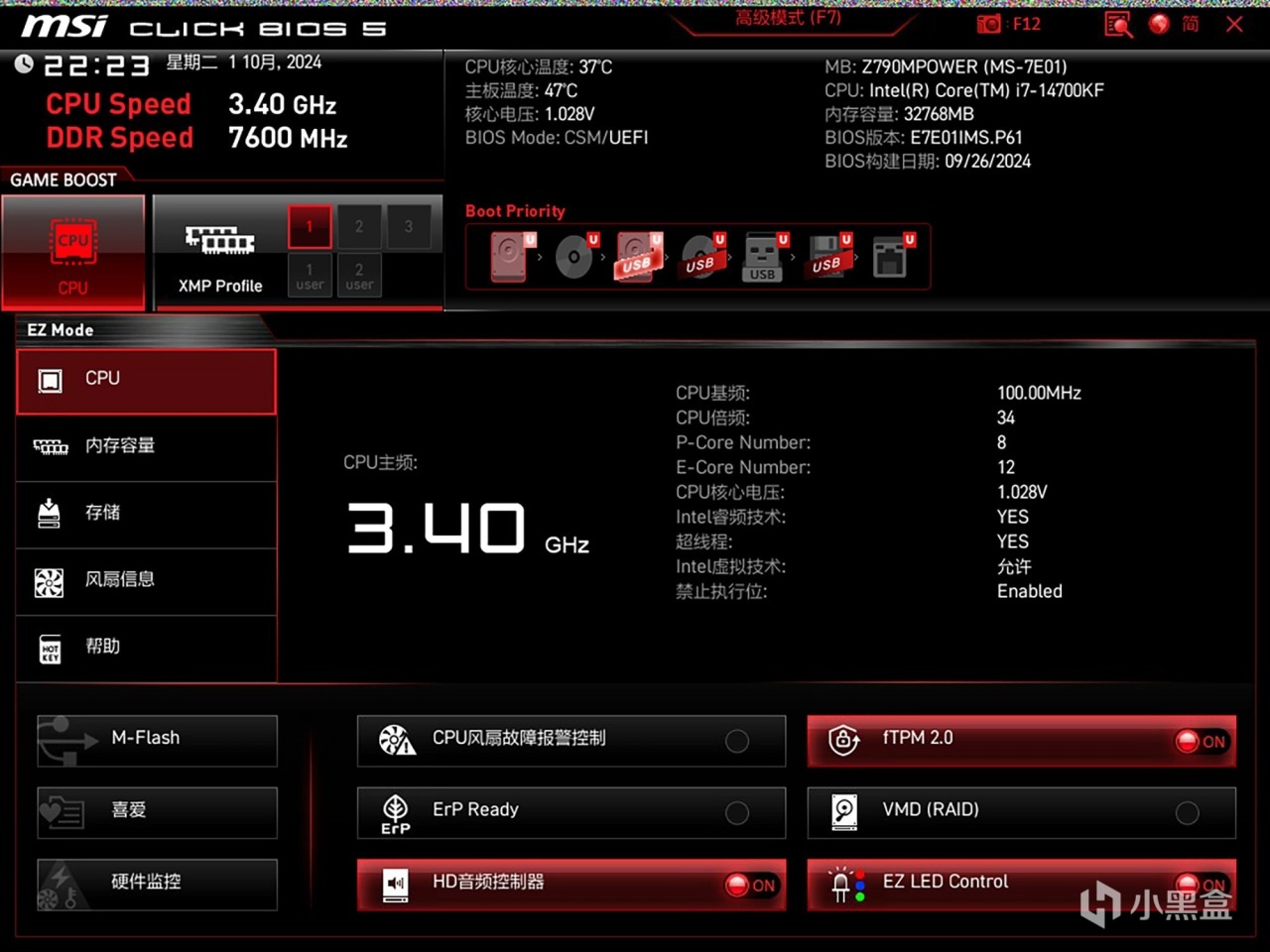The height and width of the screenshot is (952, 1270).
Task: Open the 硬件监控 hardware monitor
Action: [x=157, y=885]
